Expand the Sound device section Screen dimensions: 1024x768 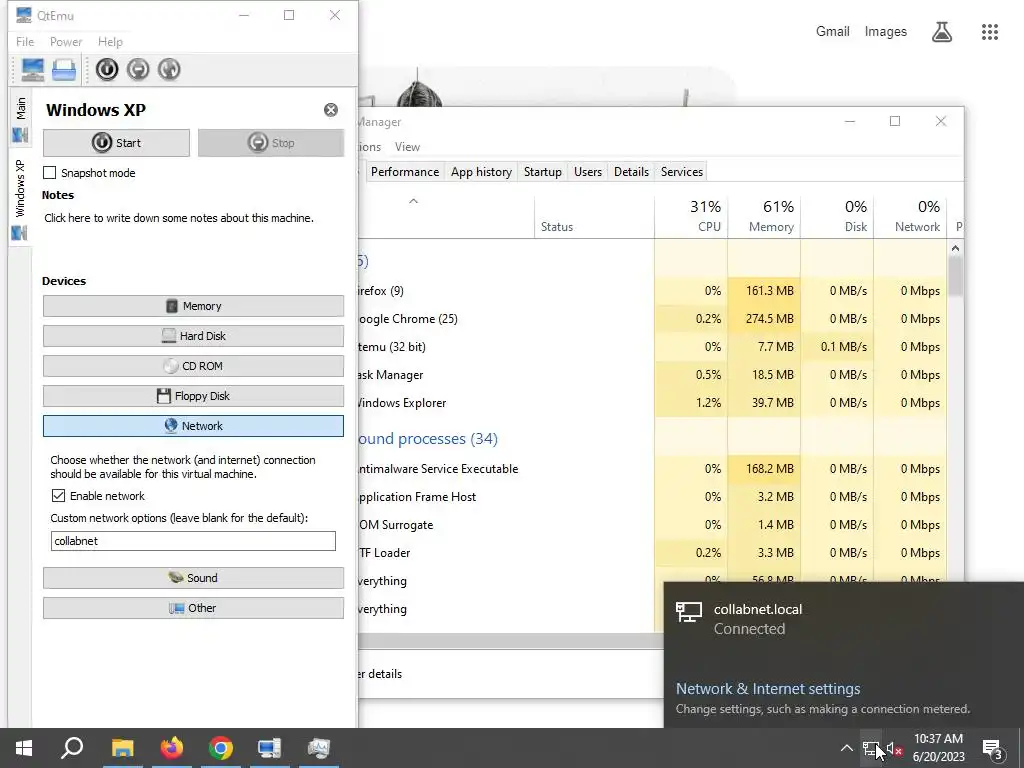[193, 578]
